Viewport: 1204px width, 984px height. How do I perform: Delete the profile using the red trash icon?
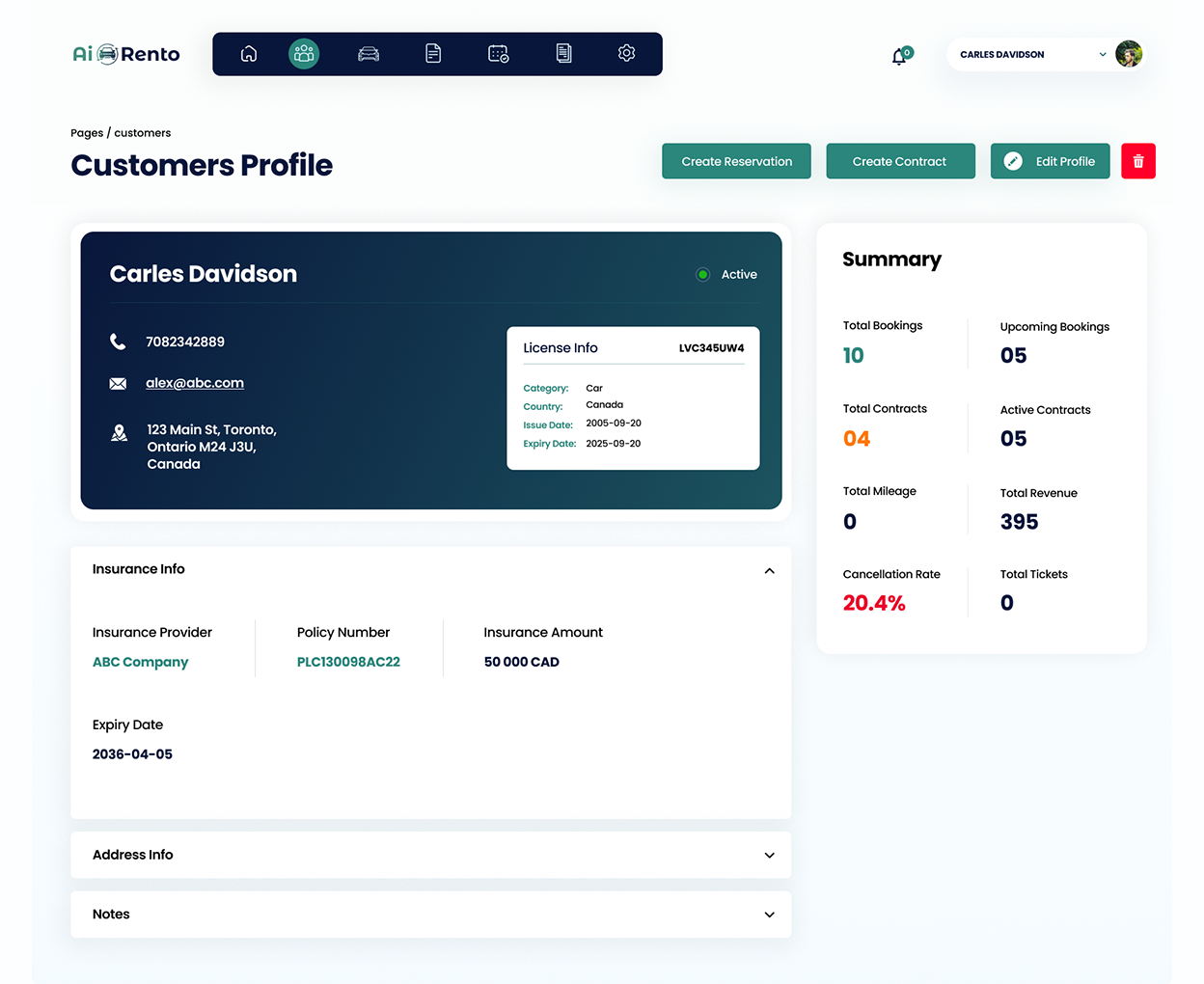point(1138,161)
